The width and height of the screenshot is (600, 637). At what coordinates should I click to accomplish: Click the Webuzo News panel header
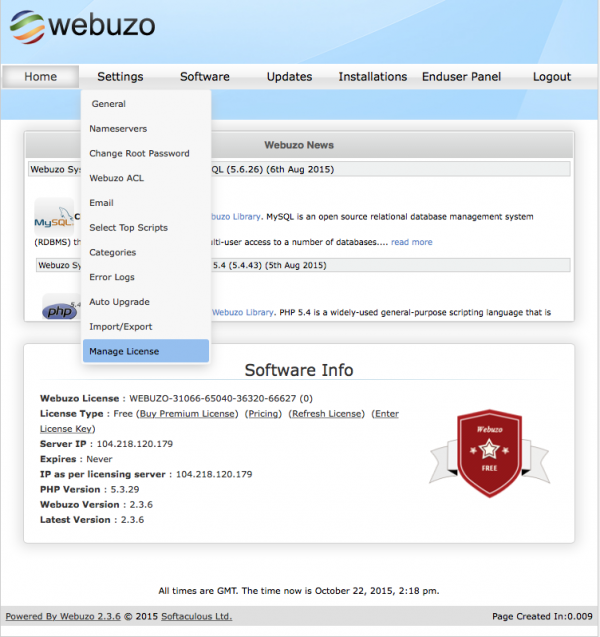299,145
